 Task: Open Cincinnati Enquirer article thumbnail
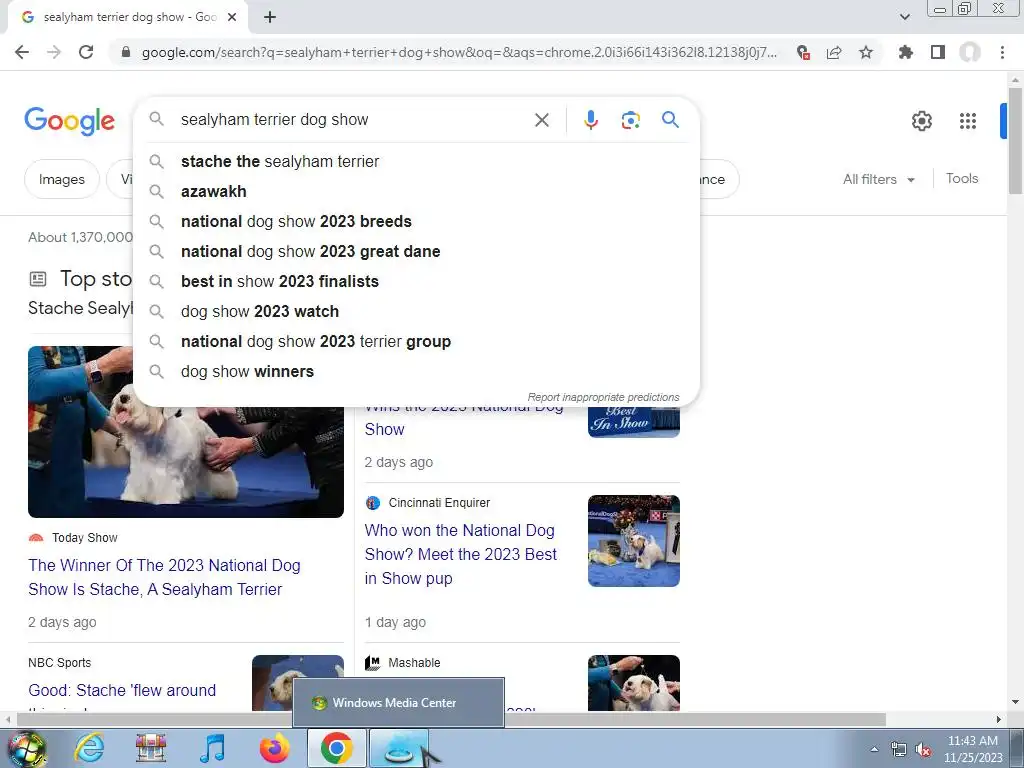[633, 541]
